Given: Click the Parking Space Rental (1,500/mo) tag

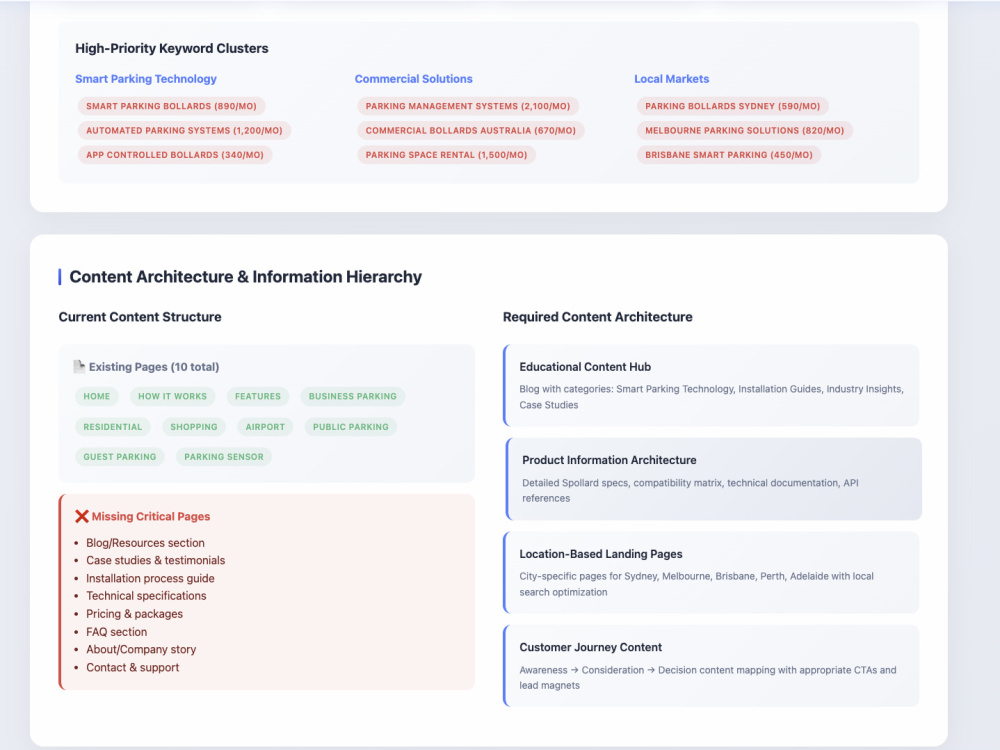Looking at the screenshot, I should click(446, 154).
